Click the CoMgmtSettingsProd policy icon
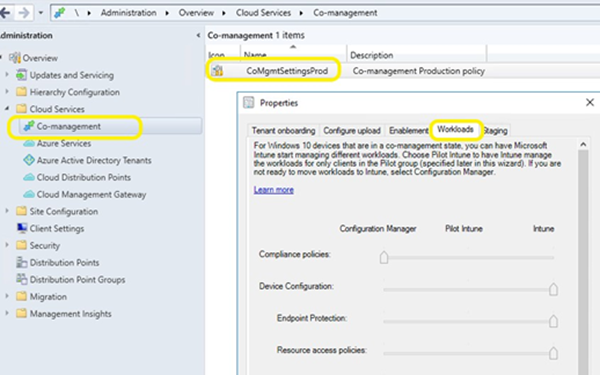The image size is (600, 375). coord(218,70)
